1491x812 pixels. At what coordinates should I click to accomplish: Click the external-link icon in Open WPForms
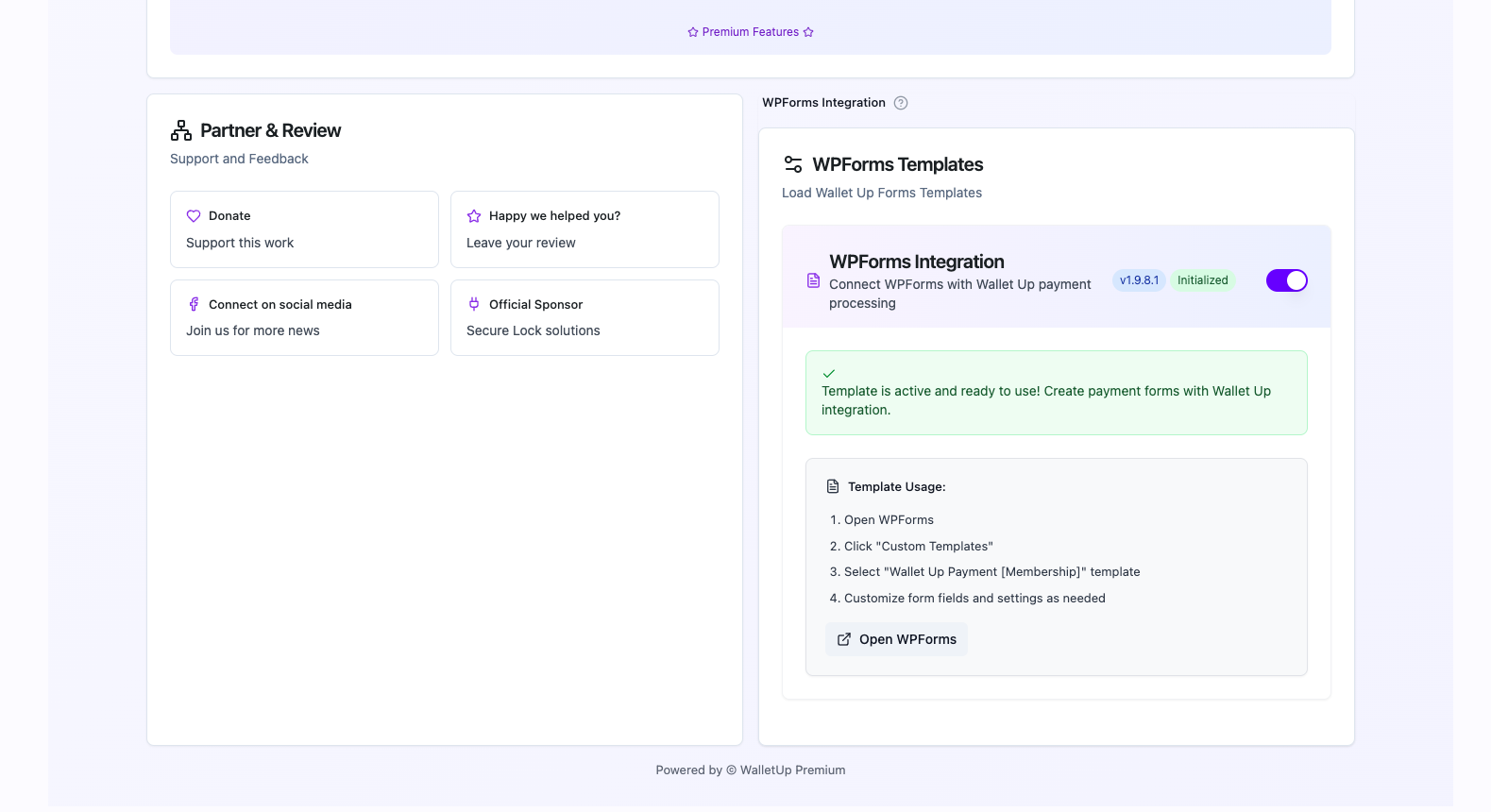844,639
